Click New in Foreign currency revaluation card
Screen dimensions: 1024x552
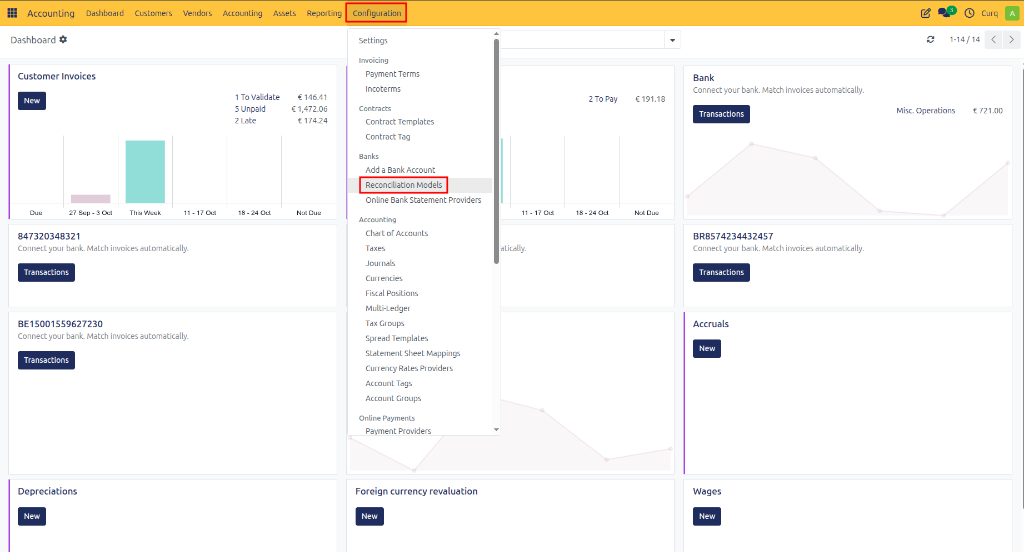pyautogui.click(x=370, y=516)
